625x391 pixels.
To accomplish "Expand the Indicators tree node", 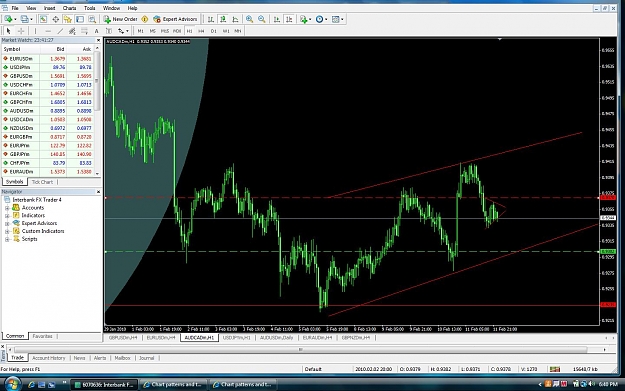I will coord(7,216).
